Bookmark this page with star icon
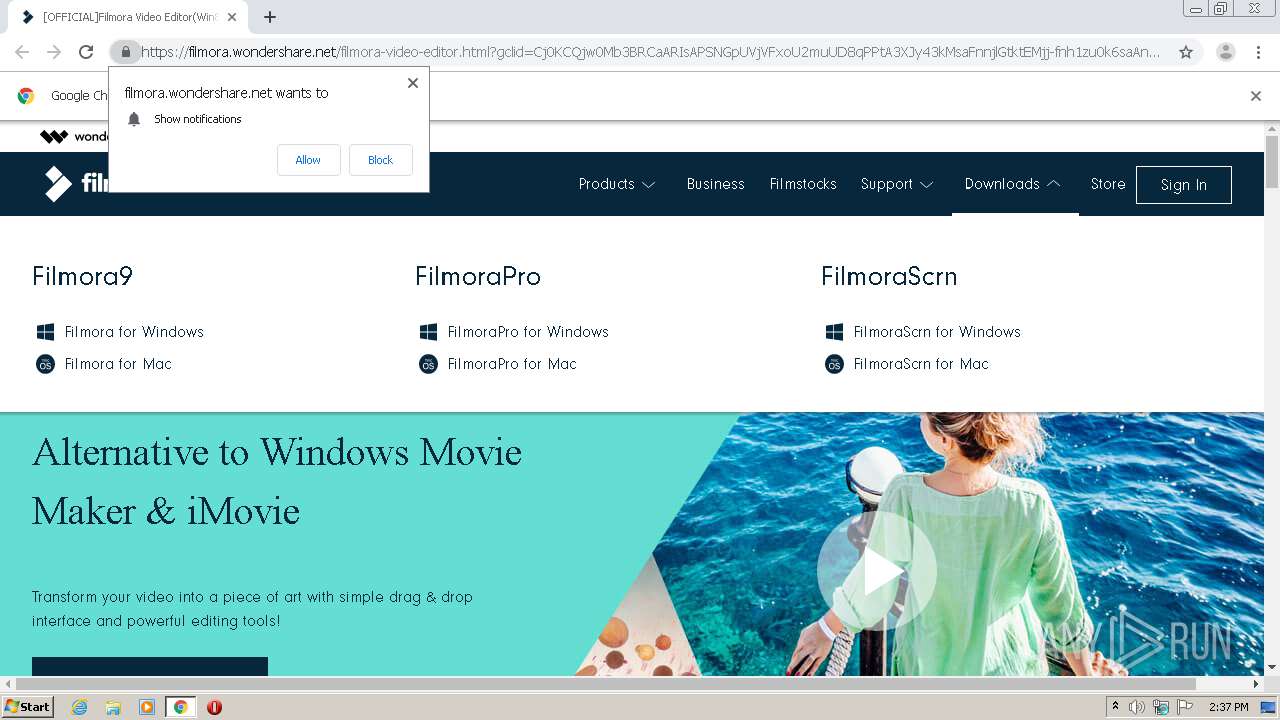The image size is (1280, 720). [1186, 52]
